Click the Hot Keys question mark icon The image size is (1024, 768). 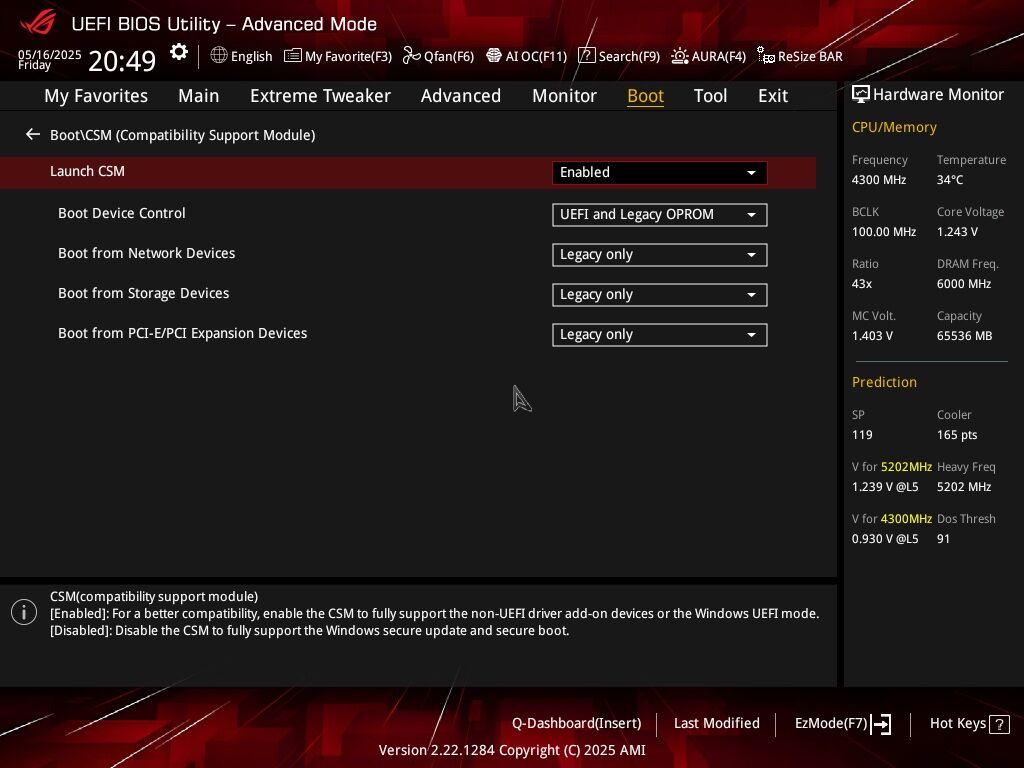(x=999, y=724)
